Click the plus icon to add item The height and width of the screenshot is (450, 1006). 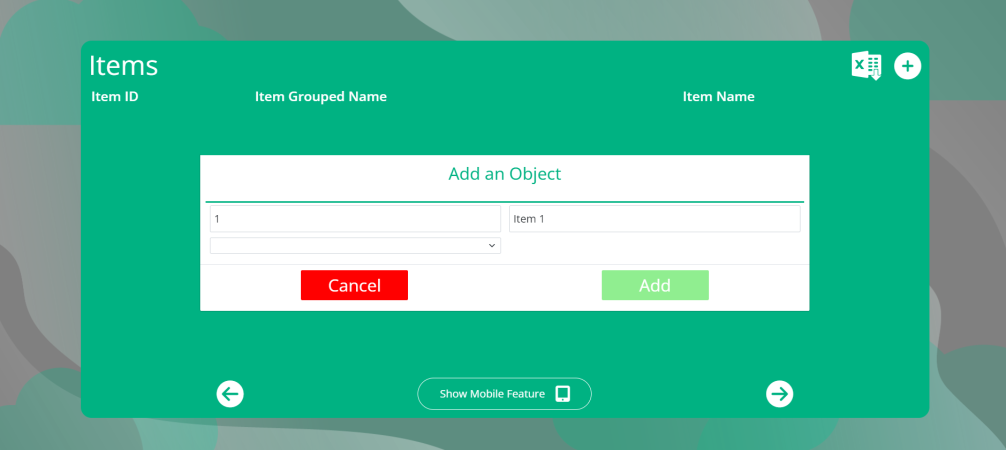(x=907, y=66)
